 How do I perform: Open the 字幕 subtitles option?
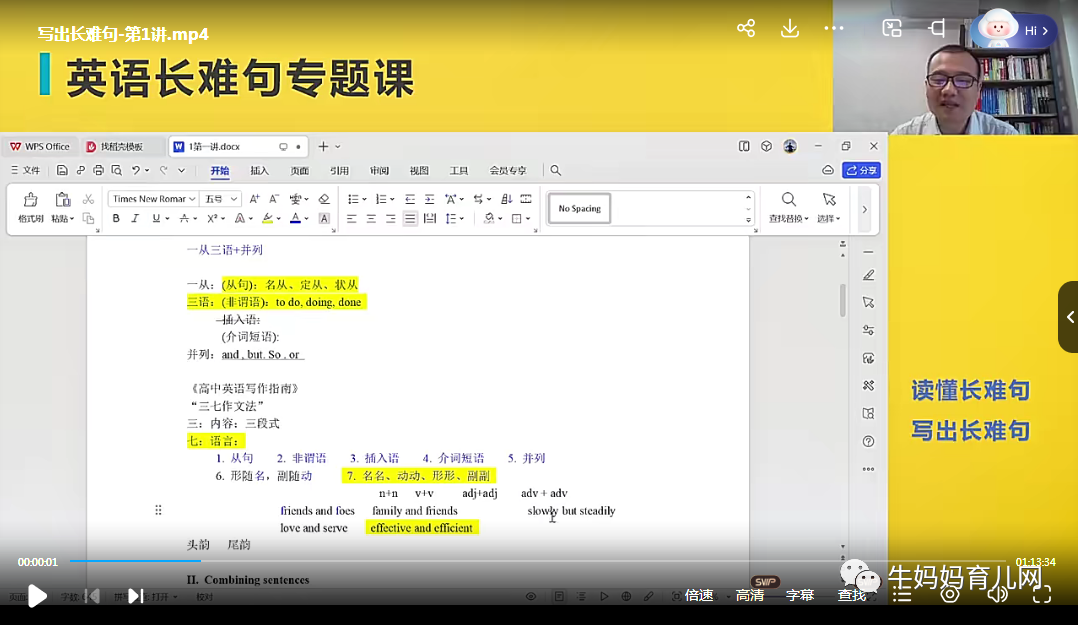[x=800, y=595]
